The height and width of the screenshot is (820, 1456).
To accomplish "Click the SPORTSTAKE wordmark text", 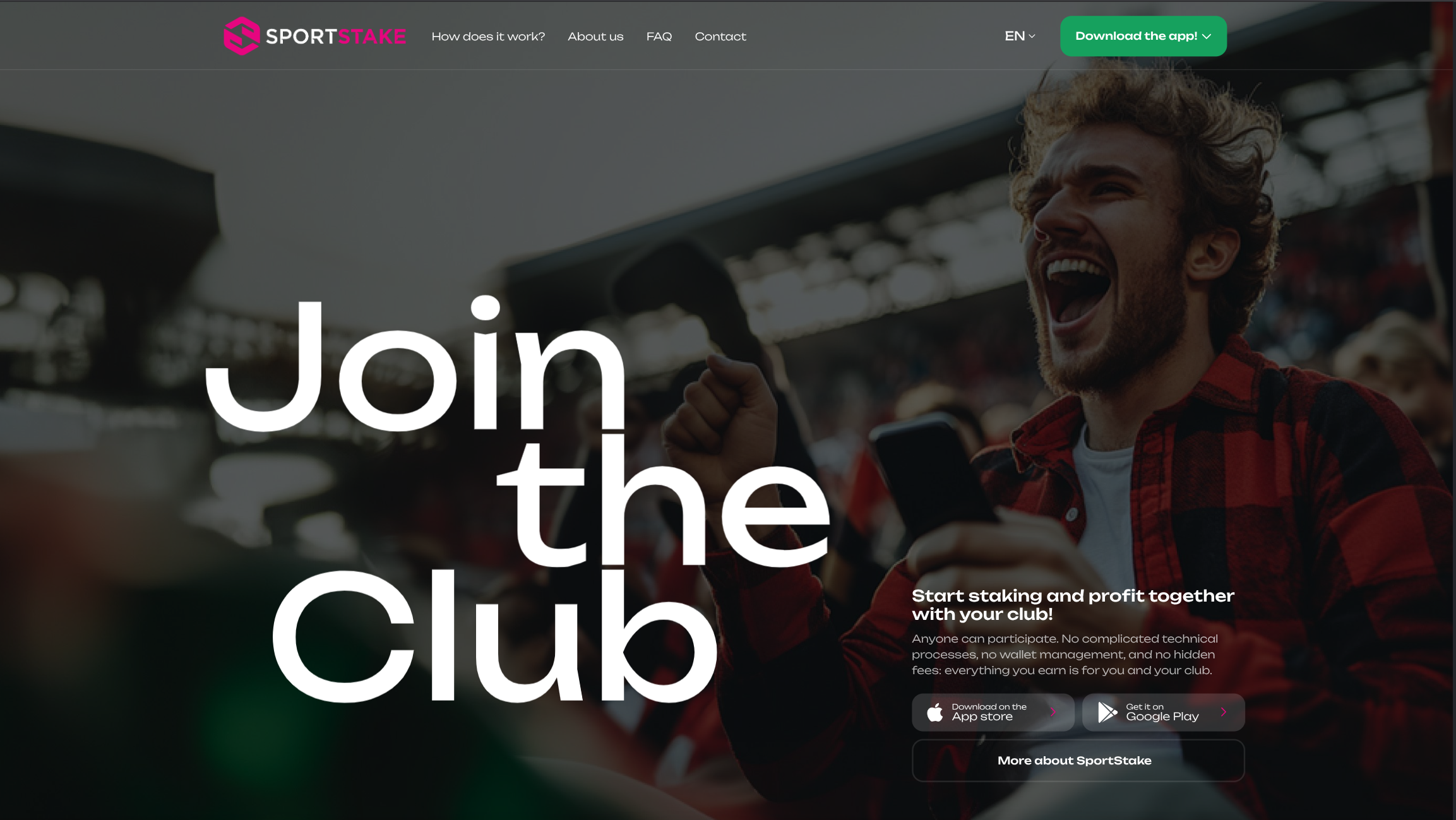I will 336,37.
